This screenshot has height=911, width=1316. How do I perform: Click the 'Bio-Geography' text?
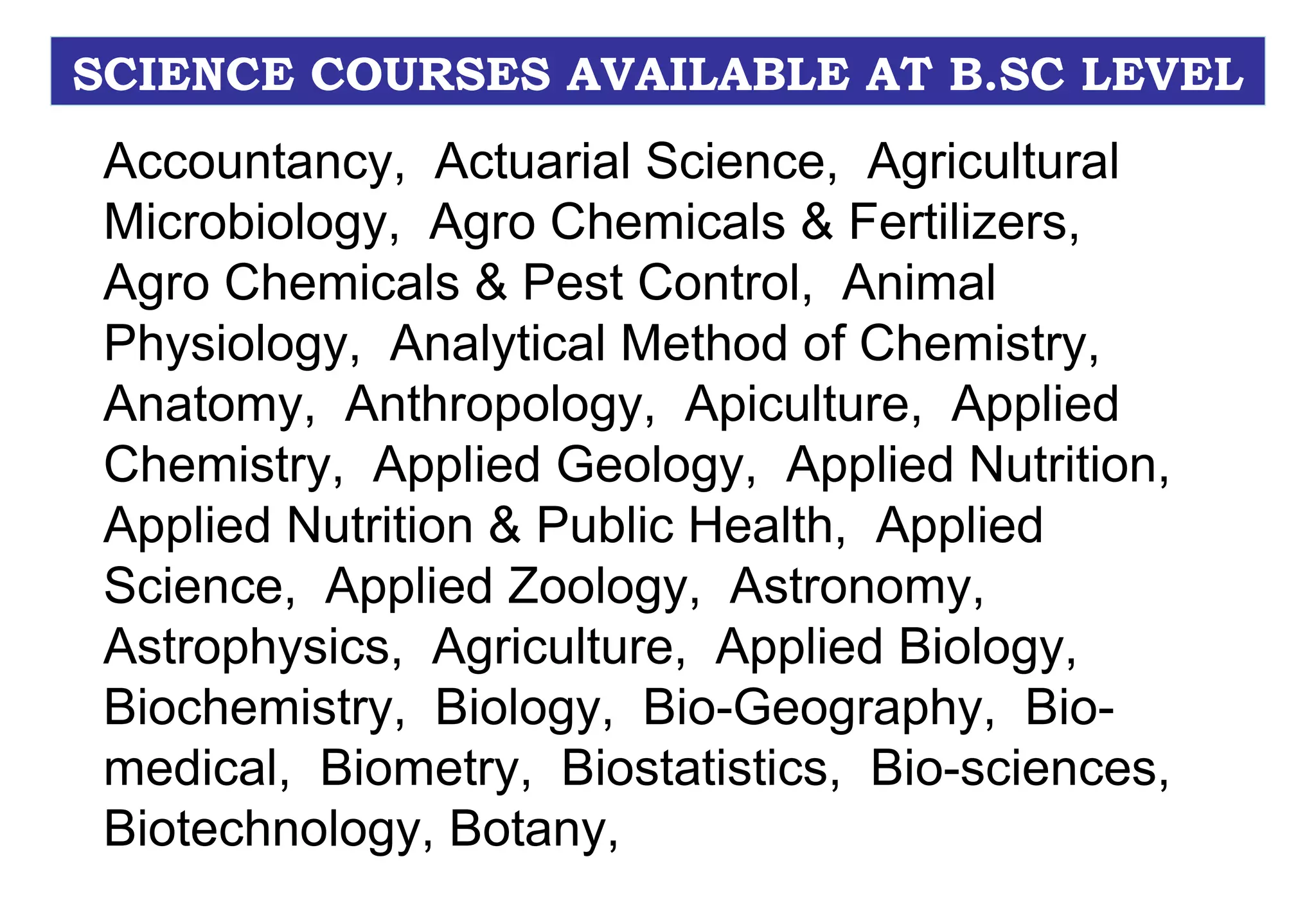pos(813,708)
